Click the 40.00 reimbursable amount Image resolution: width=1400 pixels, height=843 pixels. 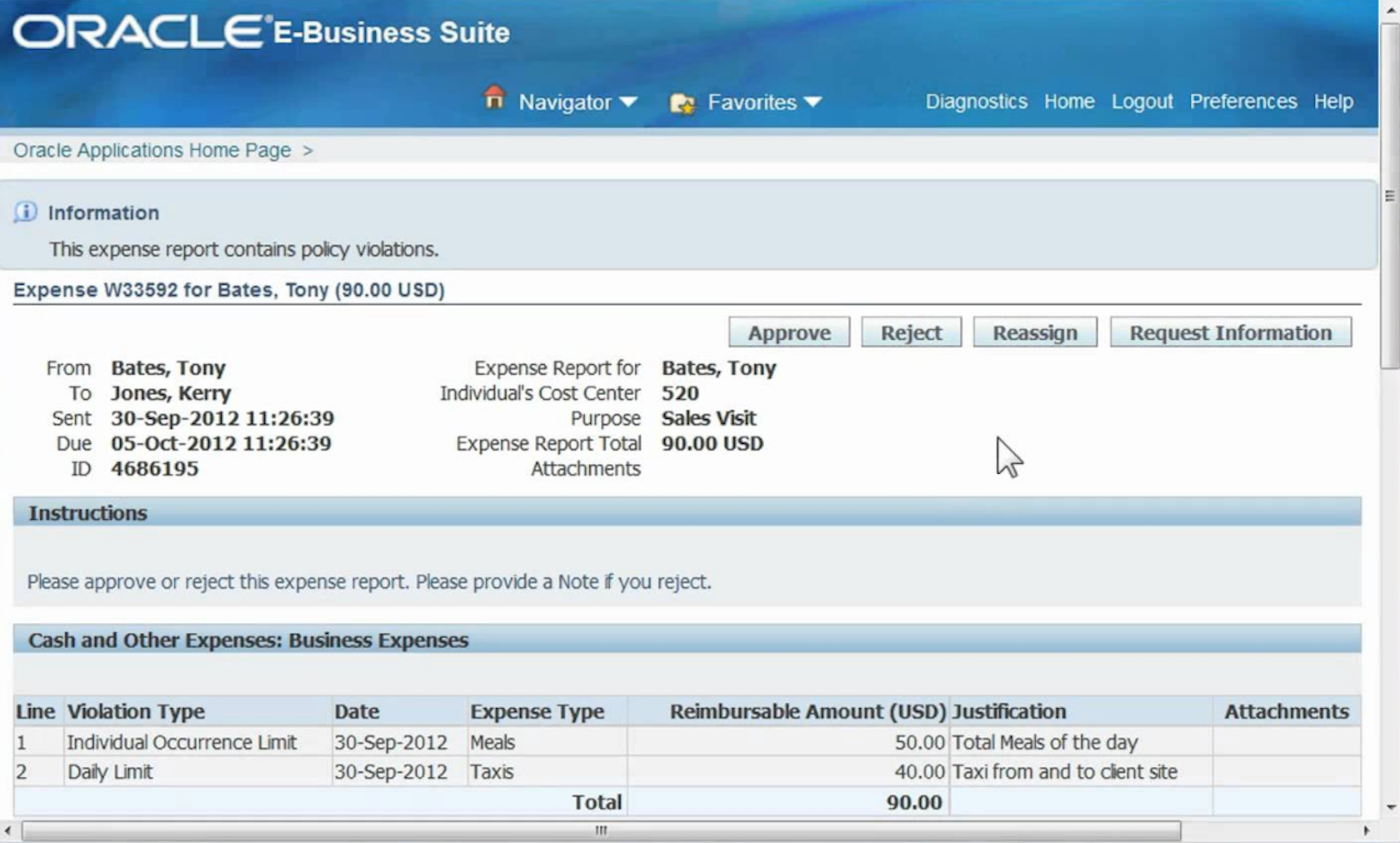click(x=919, y=772)
